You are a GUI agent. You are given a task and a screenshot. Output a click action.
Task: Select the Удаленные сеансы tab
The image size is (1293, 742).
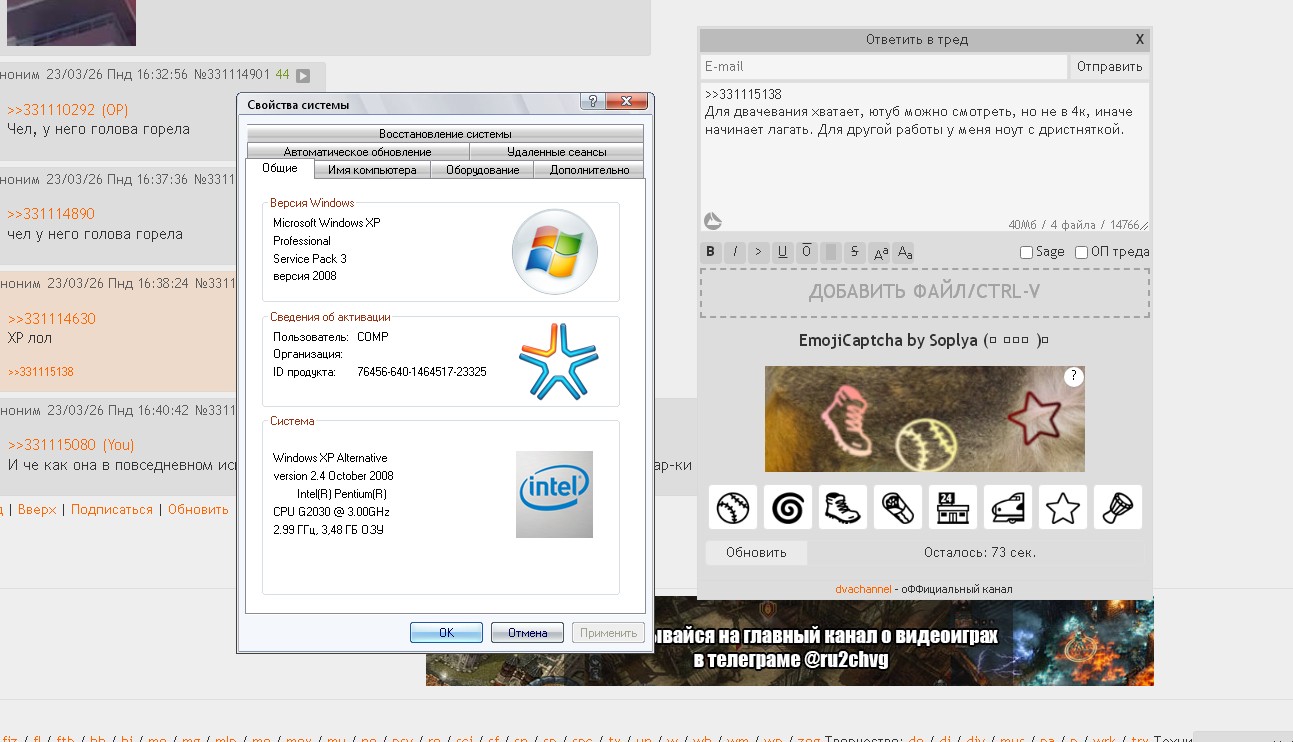click(556, 152)
